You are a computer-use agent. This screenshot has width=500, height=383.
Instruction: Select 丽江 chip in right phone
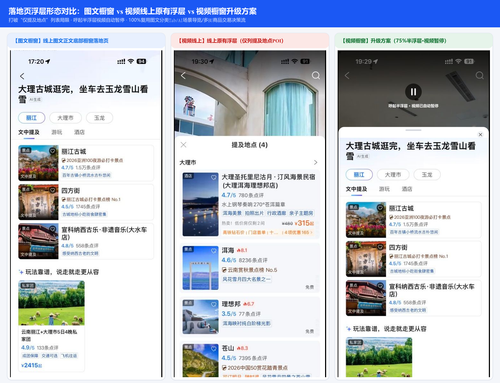359,174
